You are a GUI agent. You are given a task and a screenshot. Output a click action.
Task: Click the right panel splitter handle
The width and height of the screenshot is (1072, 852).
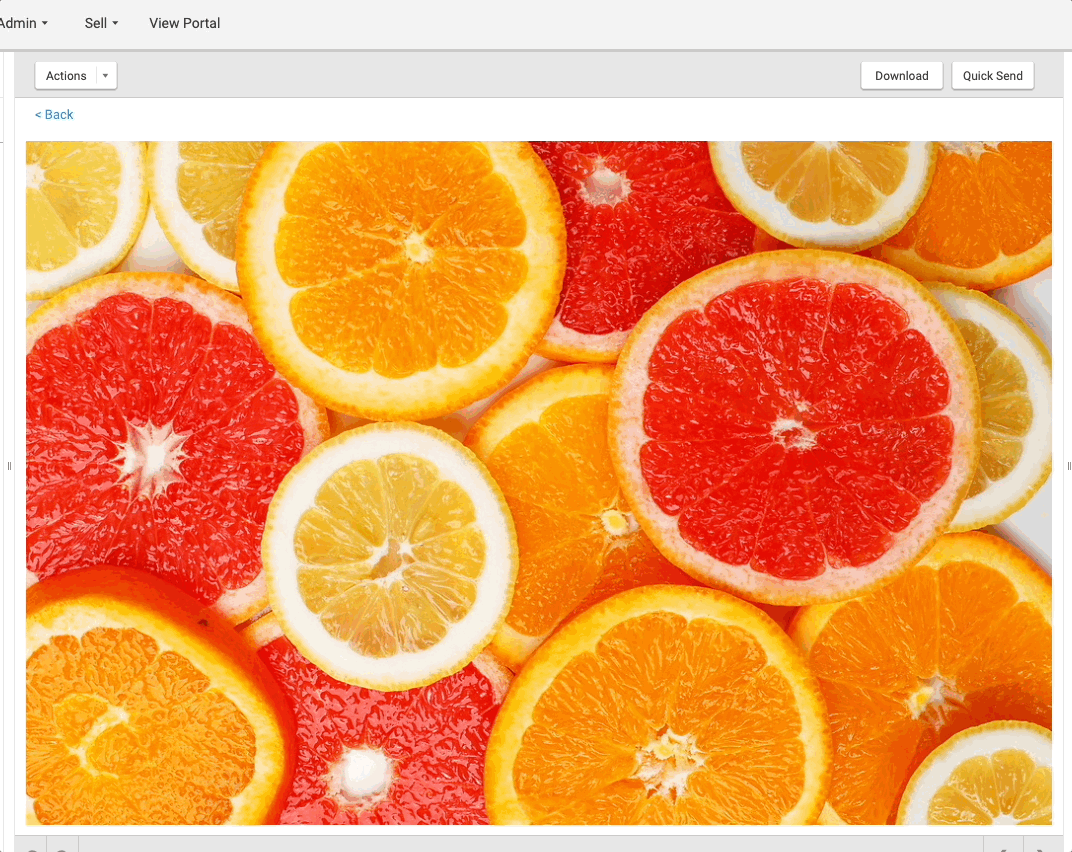point(1069,466)
